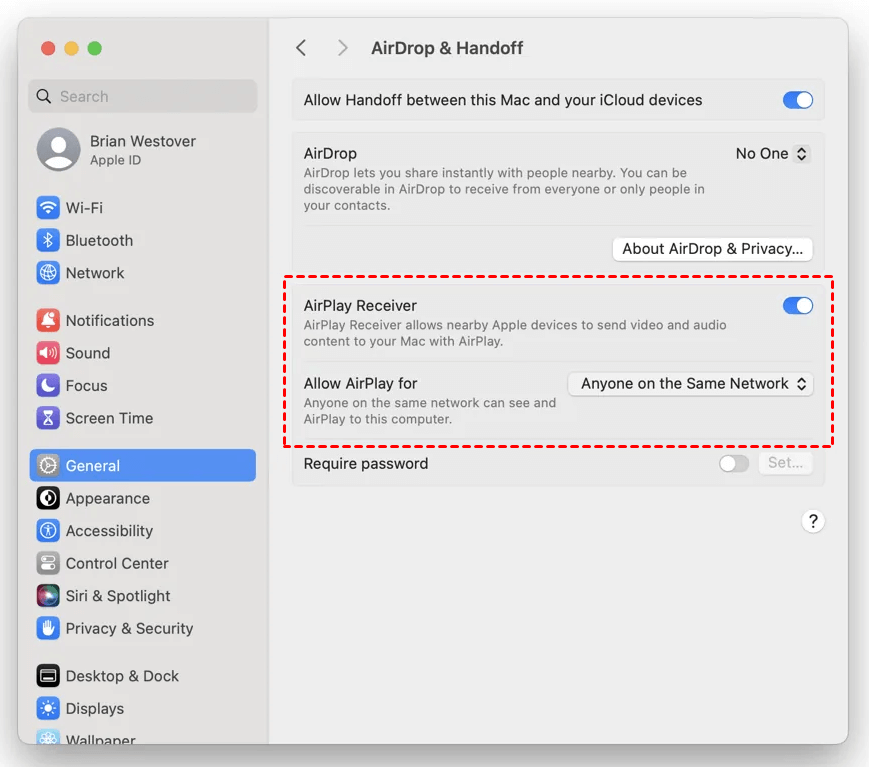Click the Sound speaker icon
Image resolution: width=869 pixels, height=767 pixels.
(48, 353)
